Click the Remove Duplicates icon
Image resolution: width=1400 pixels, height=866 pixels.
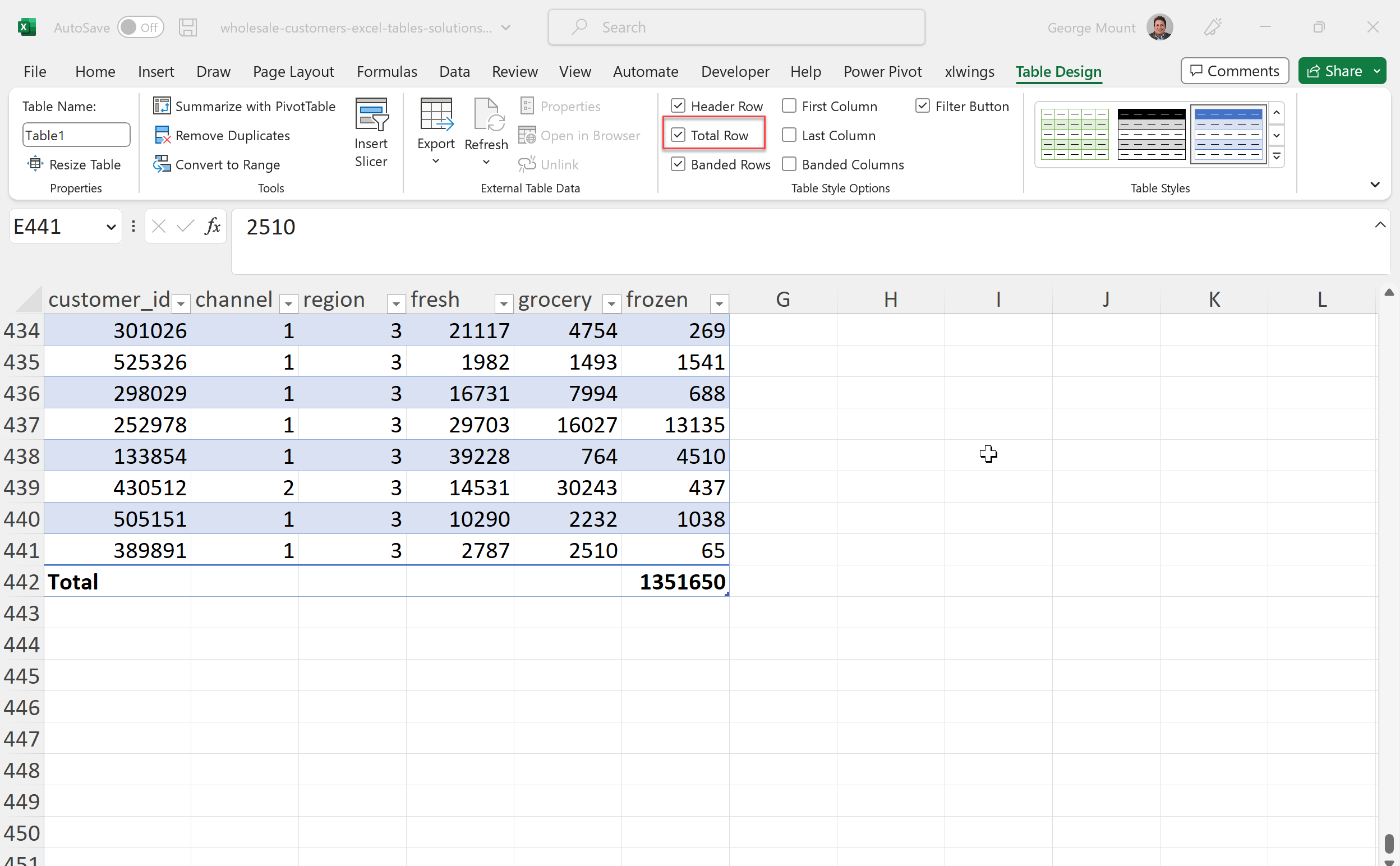(162, 135)
